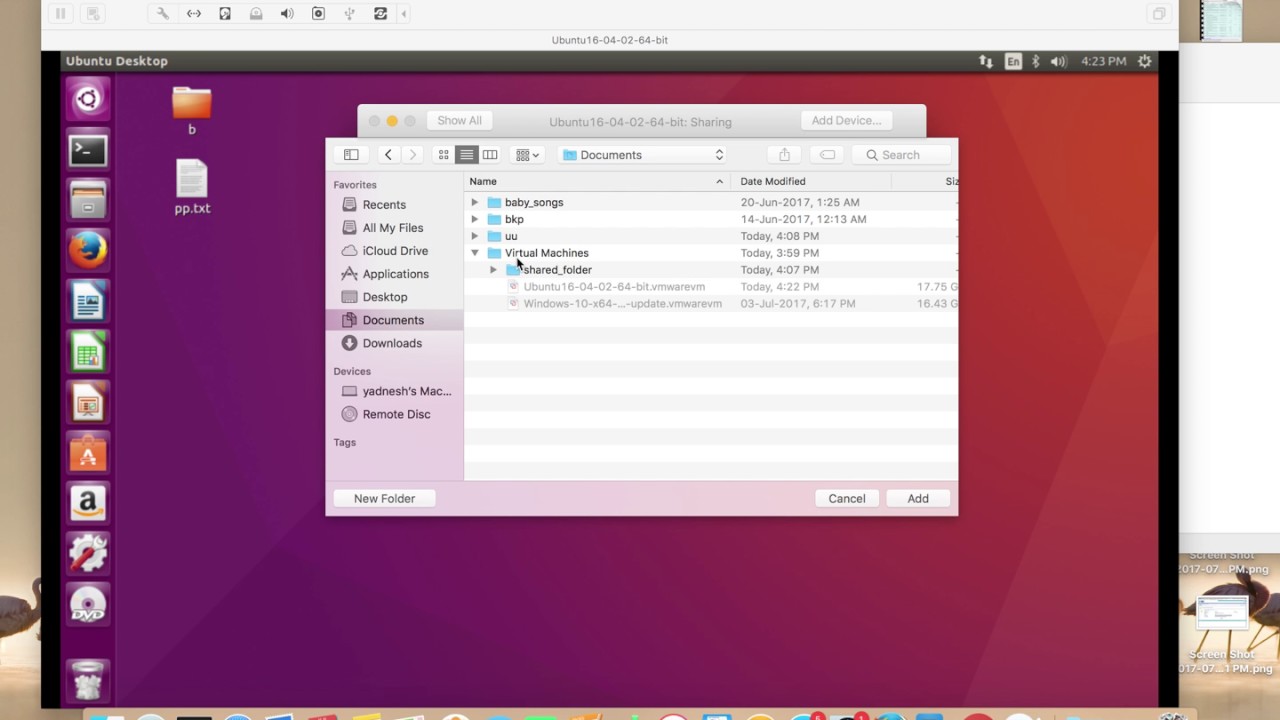Image resolution: width=1280 pixels, height=720 pixels.
Task: Open LibreOffice Writer in launcher
Action: [x=88, y=301]
